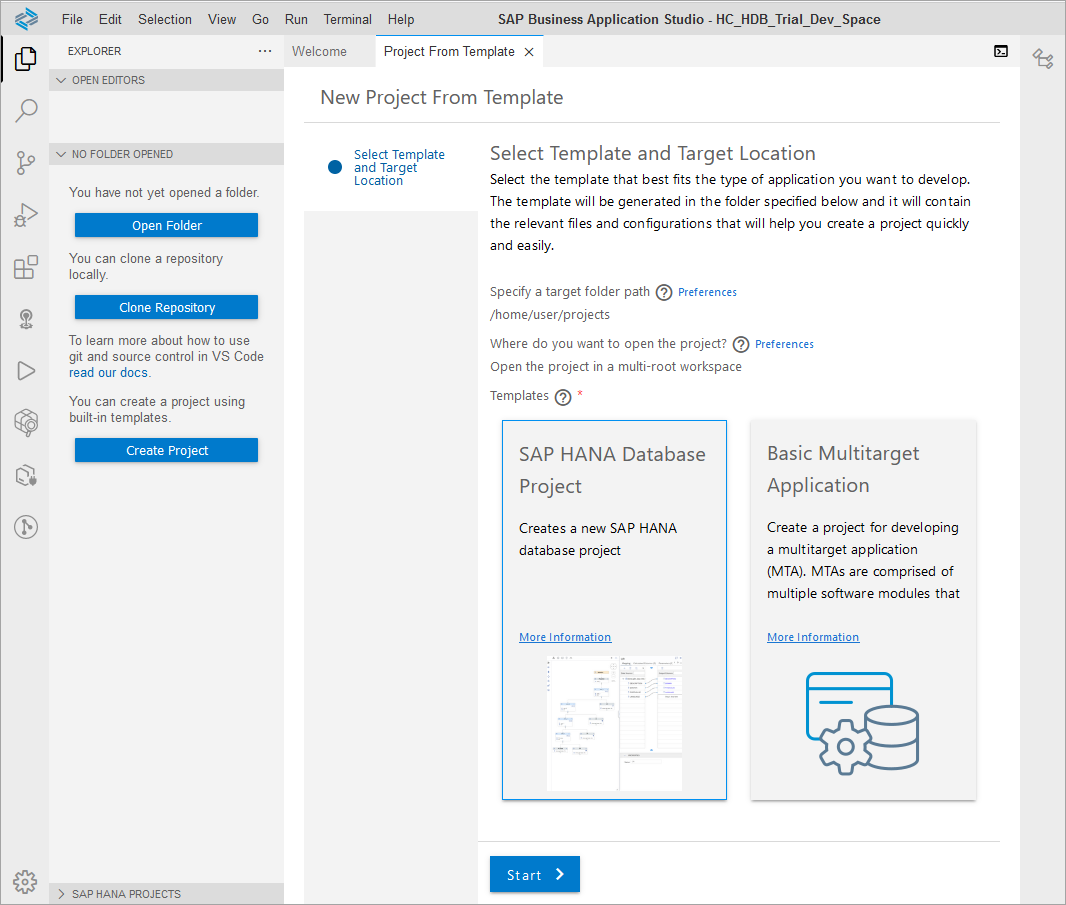Open Explorer more actions ellipsis
Image resolution: width=1066 pixels, height=905 pixels.
265,51
